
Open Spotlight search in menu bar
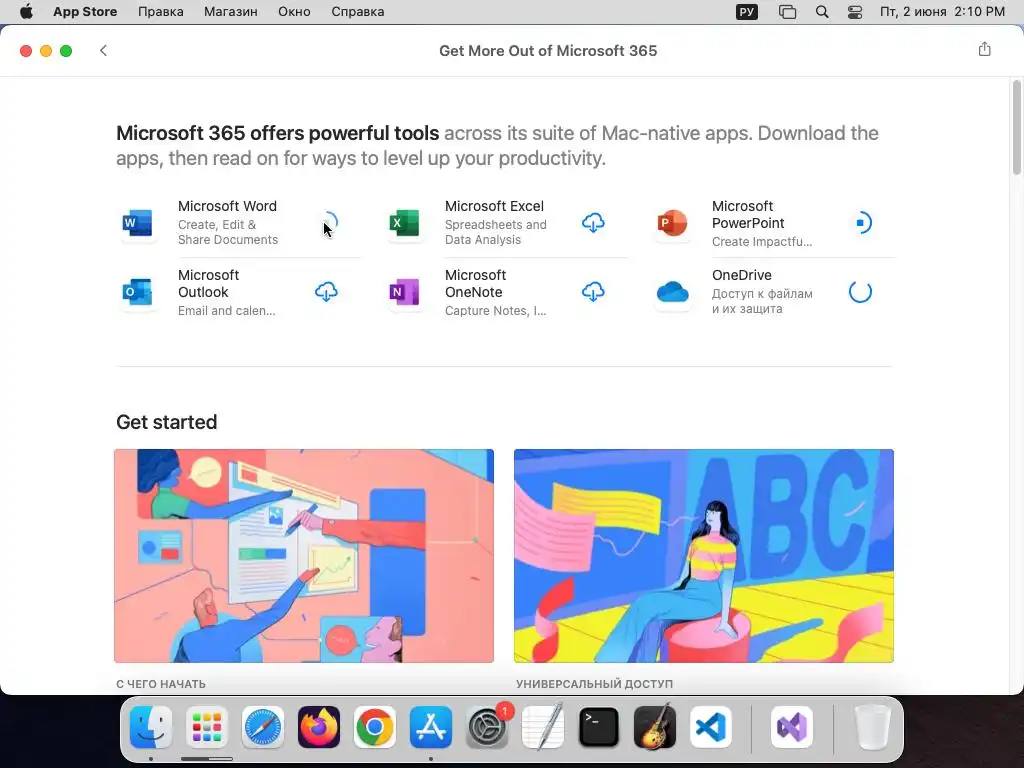pos(822,12)
